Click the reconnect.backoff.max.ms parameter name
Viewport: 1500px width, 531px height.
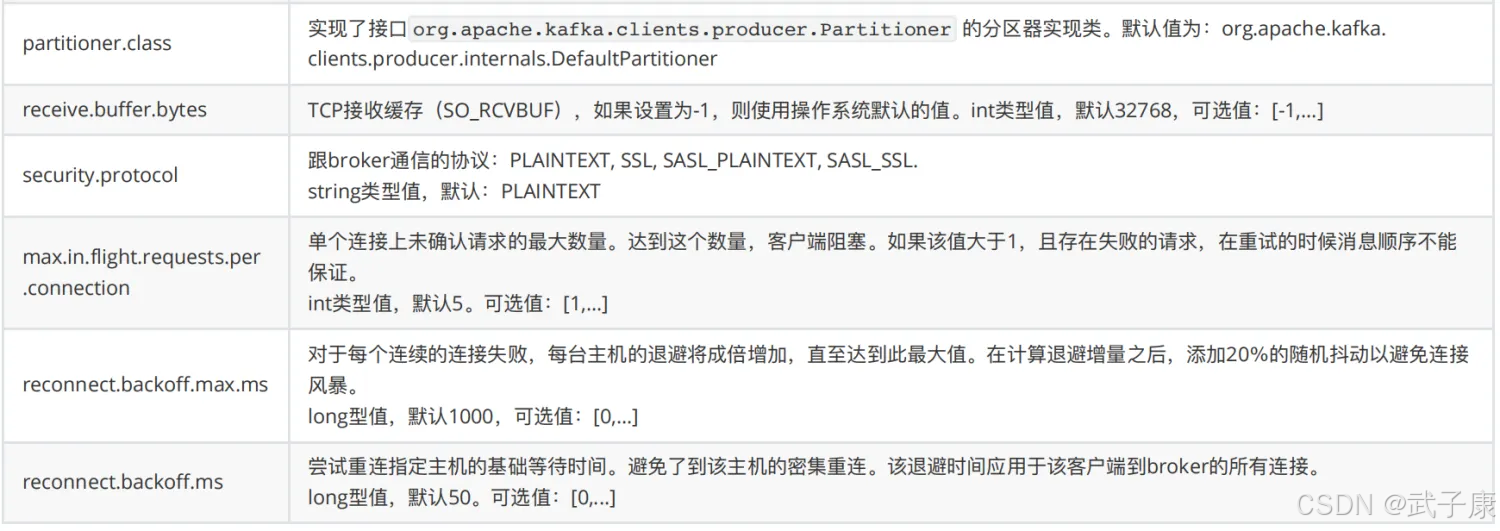(x=145, y=384)
